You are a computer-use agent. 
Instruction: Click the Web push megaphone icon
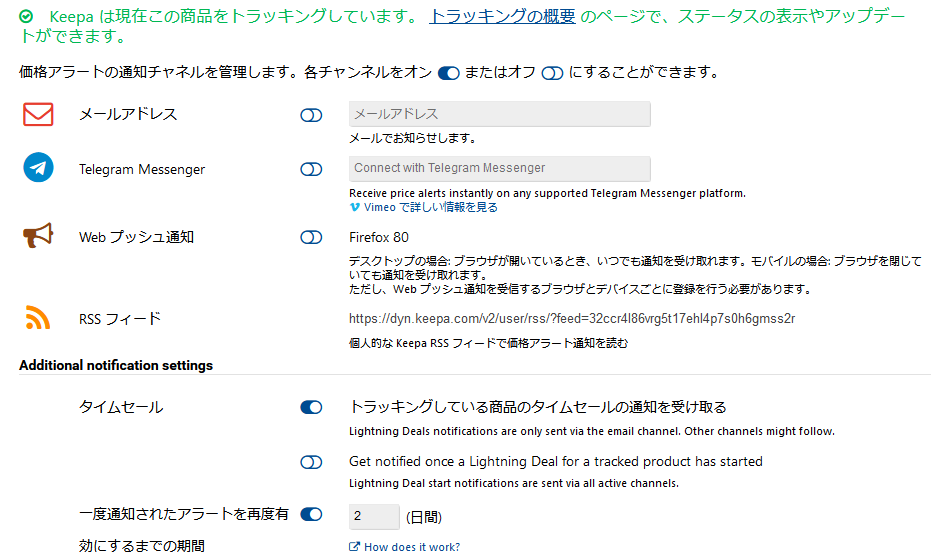coord(37,236)
